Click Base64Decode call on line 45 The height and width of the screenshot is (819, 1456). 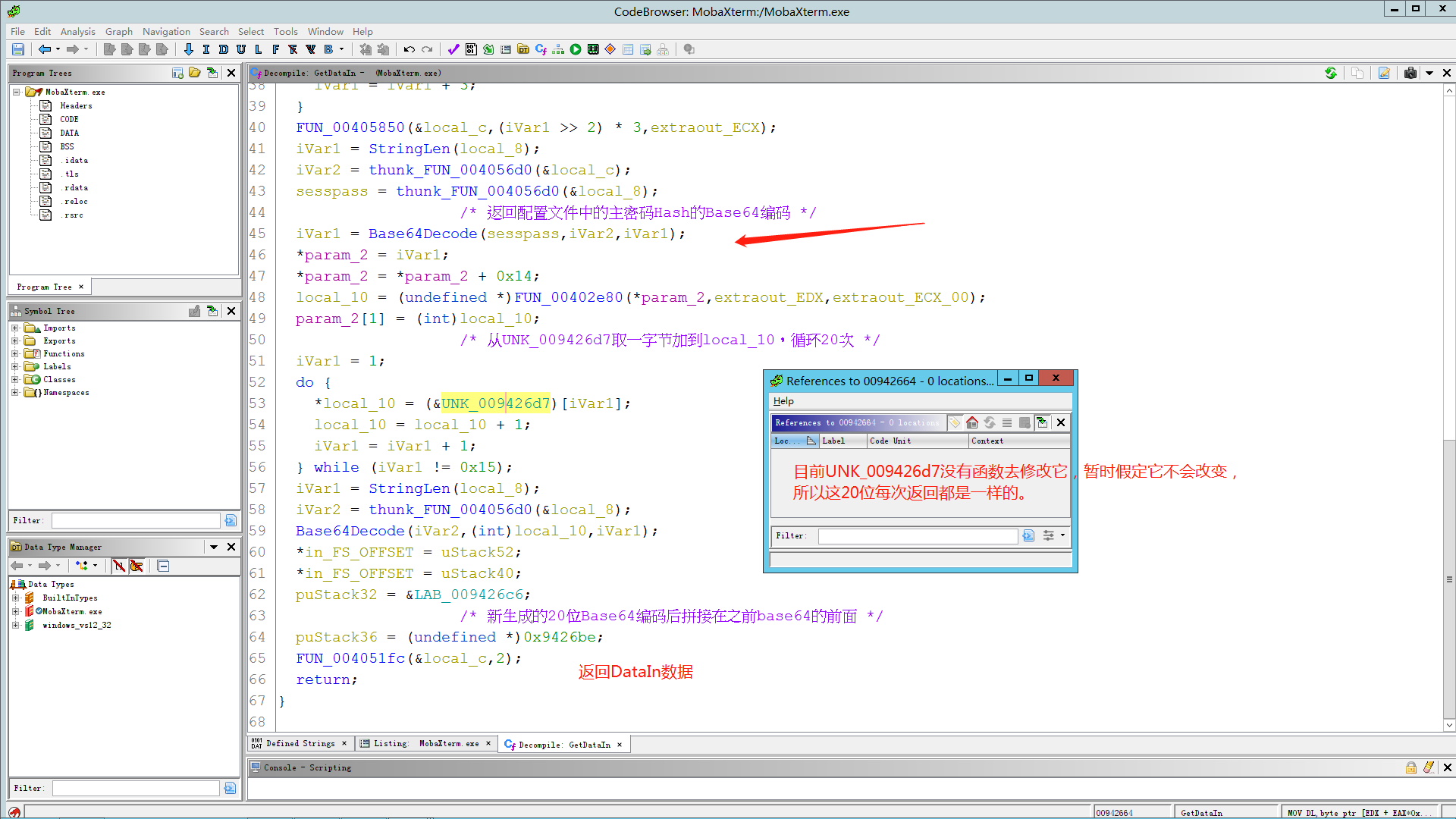click(x=422, y=234)
